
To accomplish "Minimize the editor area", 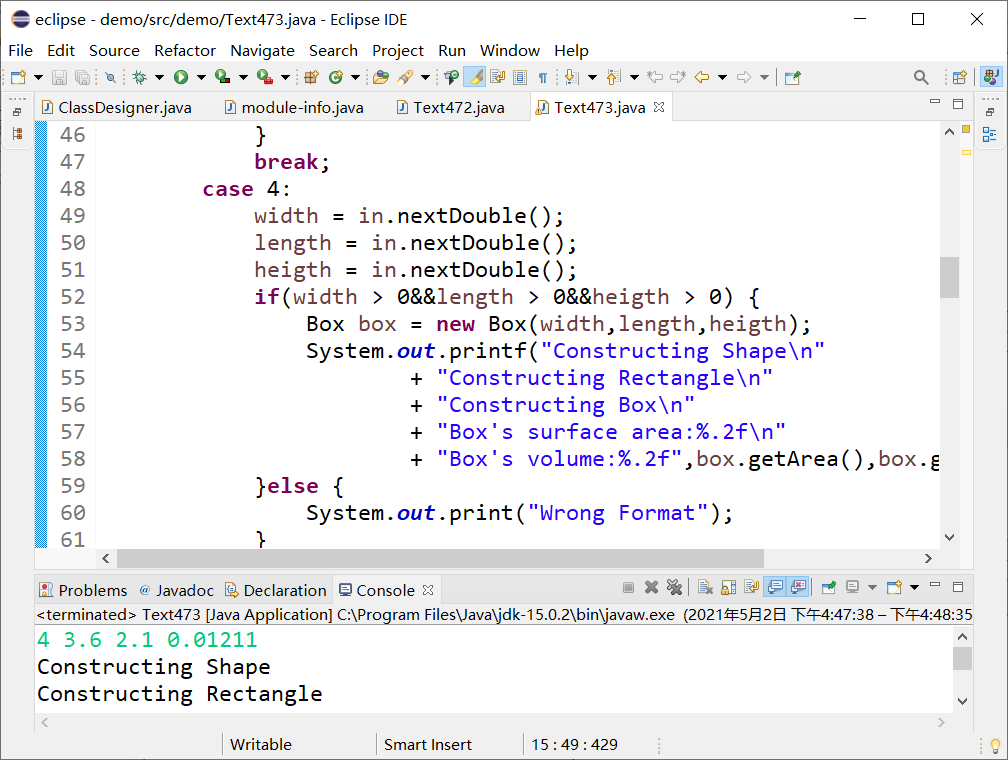I will tap(935, 102).
